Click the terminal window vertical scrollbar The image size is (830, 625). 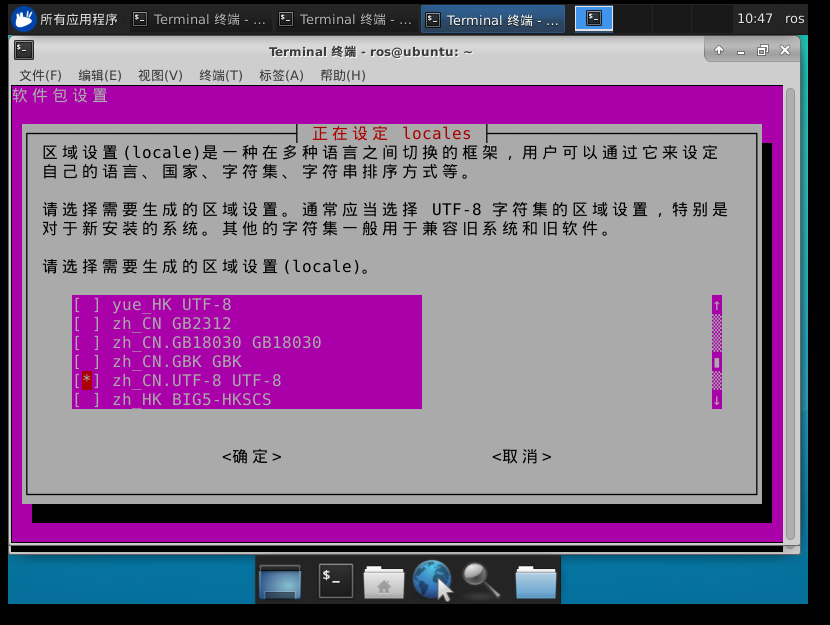point(790,314)
